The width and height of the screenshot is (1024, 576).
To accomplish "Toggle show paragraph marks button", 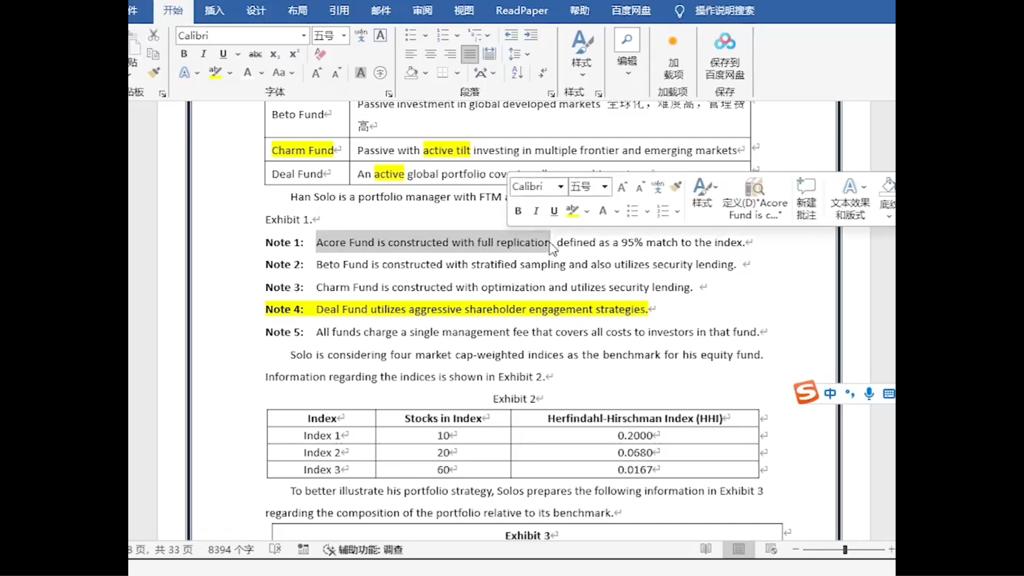I will (543, 73).
